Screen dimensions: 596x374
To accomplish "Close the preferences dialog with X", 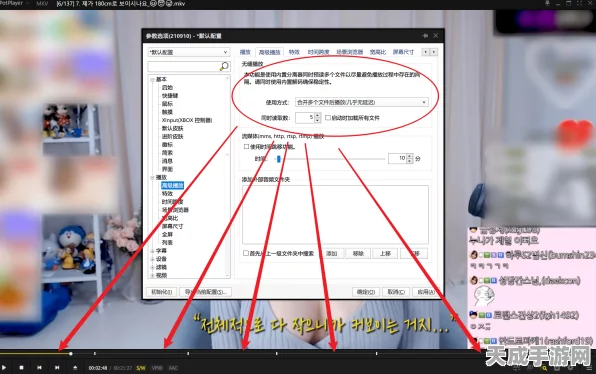I will (x=436, y=35).
